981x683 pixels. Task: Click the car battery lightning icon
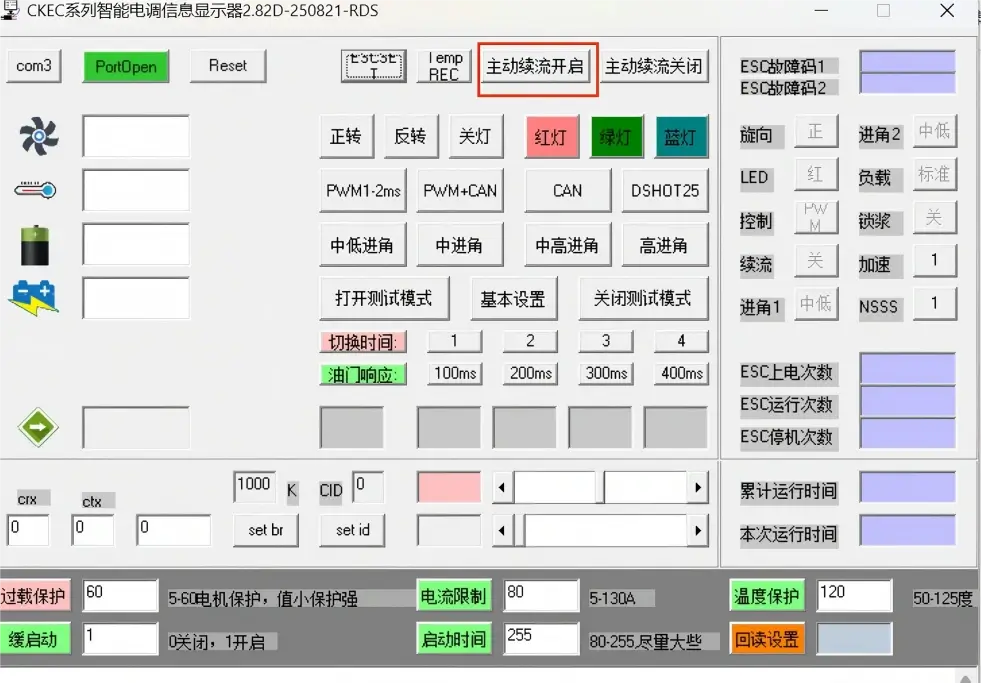35,297
